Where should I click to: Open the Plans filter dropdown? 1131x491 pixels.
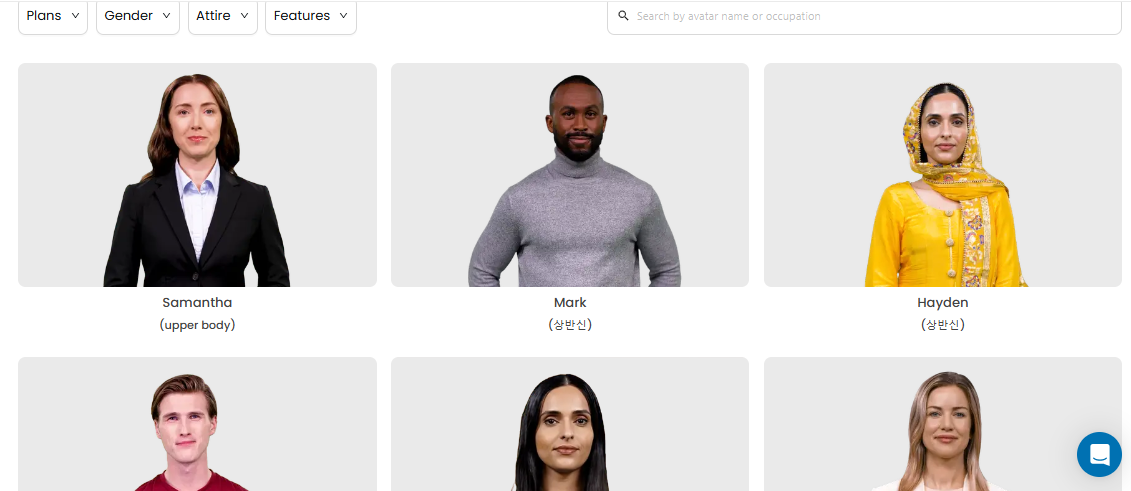click(53, 16)
